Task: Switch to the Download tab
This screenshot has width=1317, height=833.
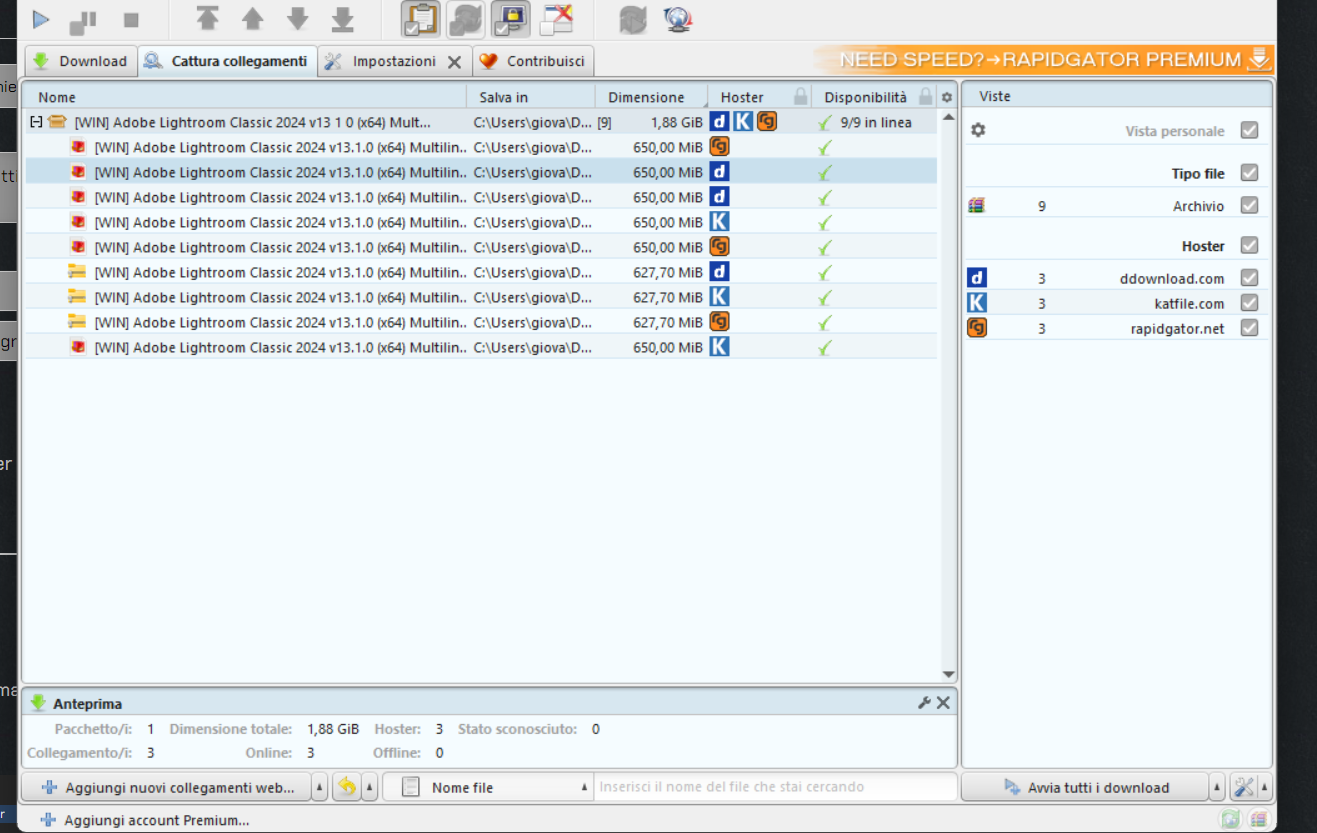Action: coord(80,61)
